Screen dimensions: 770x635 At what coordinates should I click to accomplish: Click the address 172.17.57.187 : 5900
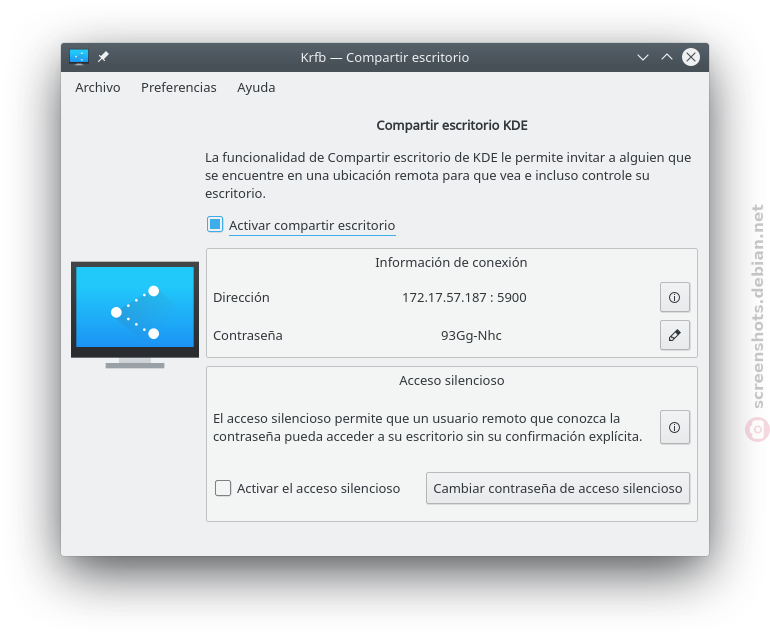(464, 298)
